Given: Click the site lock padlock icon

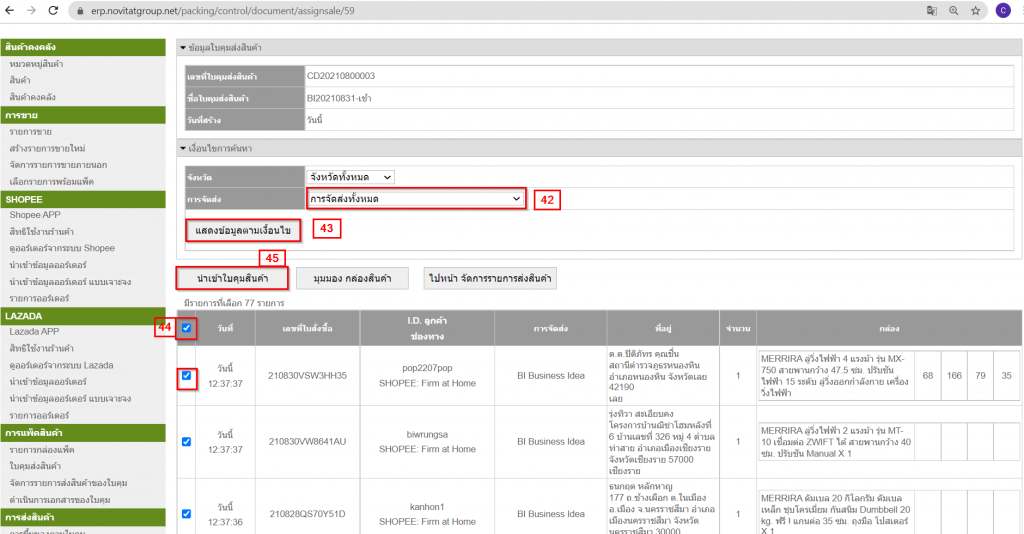Looking at the screenshot, I should [80, 10].
